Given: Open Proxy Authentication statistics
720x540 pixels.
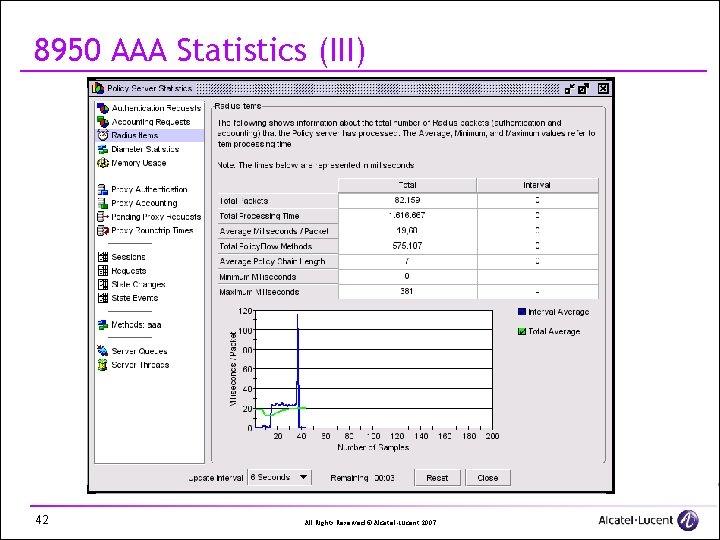Looking at the screenshot, I should tap(149, 189).
